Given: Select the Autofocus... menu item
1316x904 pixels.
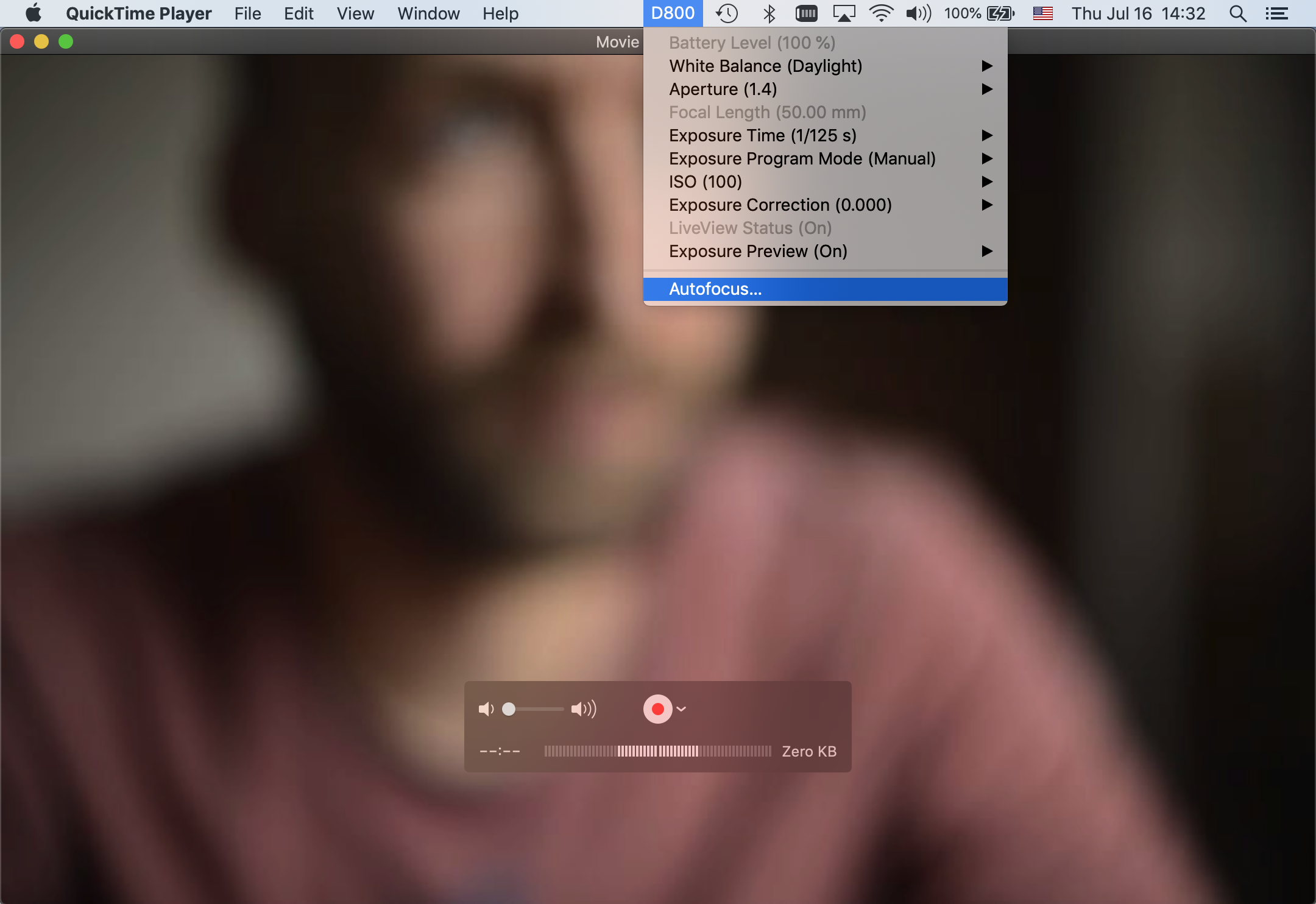Looking at the screenshot, I should [715, 289].
